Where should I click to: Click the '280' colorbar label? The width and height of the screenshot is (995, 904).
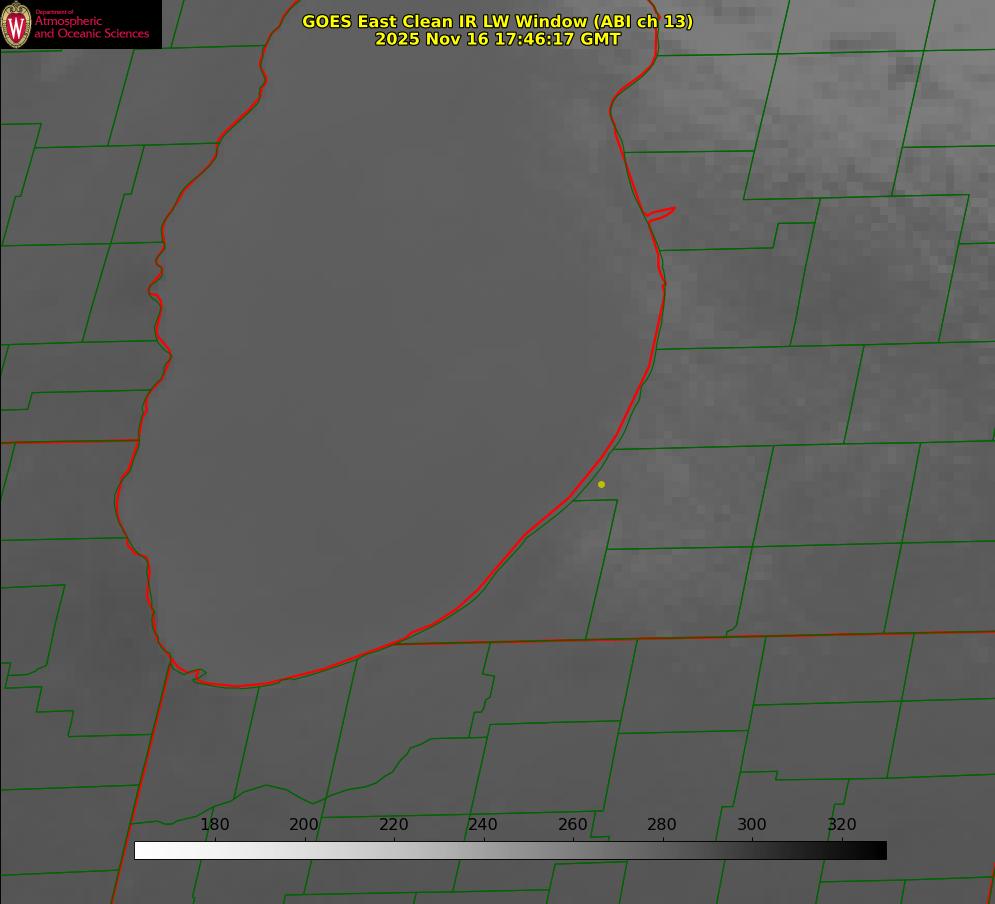(662, 824)
